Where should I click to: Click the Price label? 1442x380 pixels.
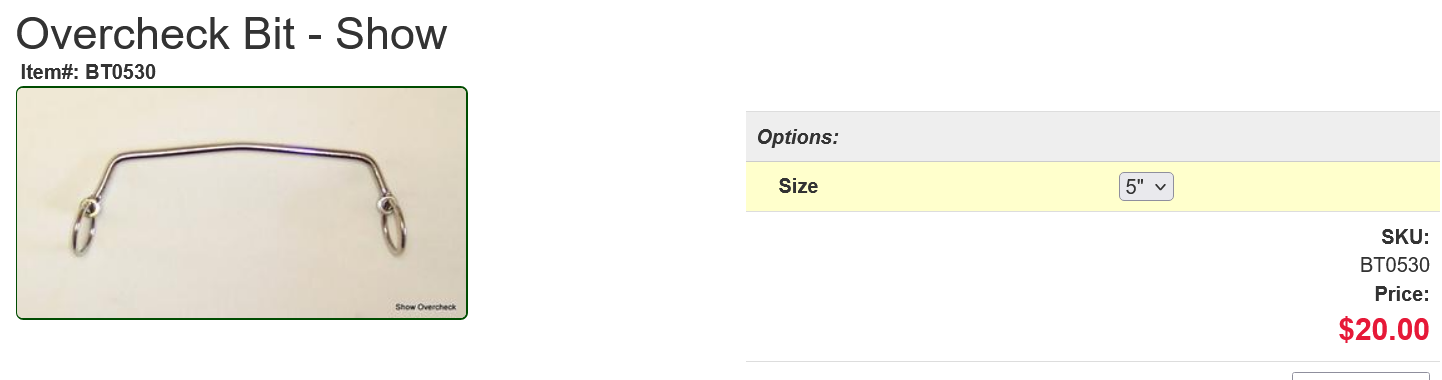[x=1402, y=294]
